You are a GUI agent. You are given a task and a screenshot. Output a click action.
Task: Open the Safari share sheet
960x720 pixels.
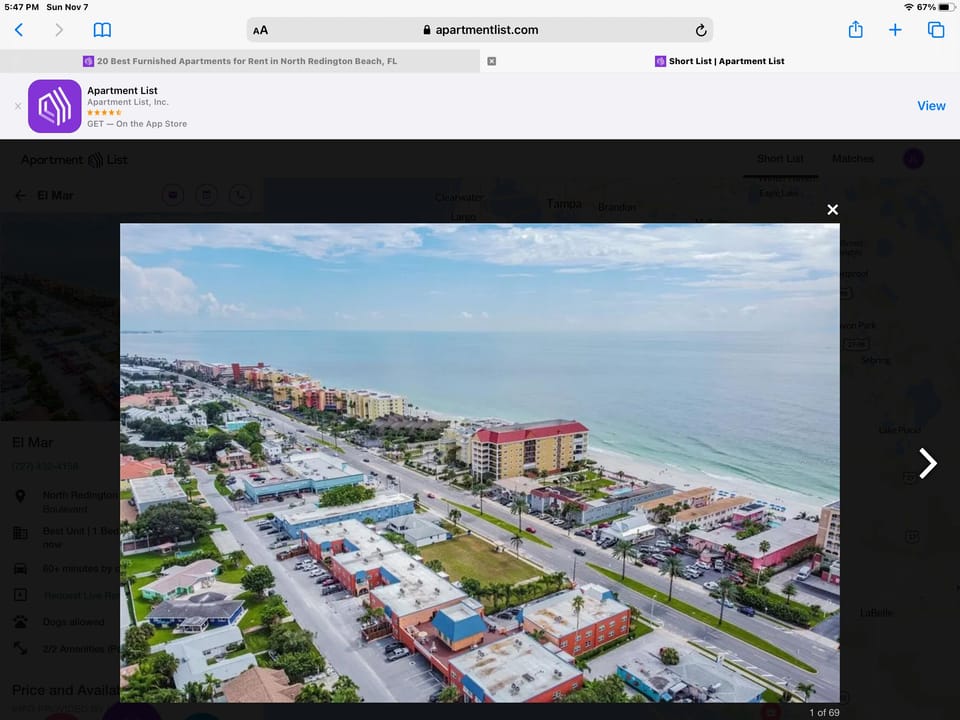855,30
